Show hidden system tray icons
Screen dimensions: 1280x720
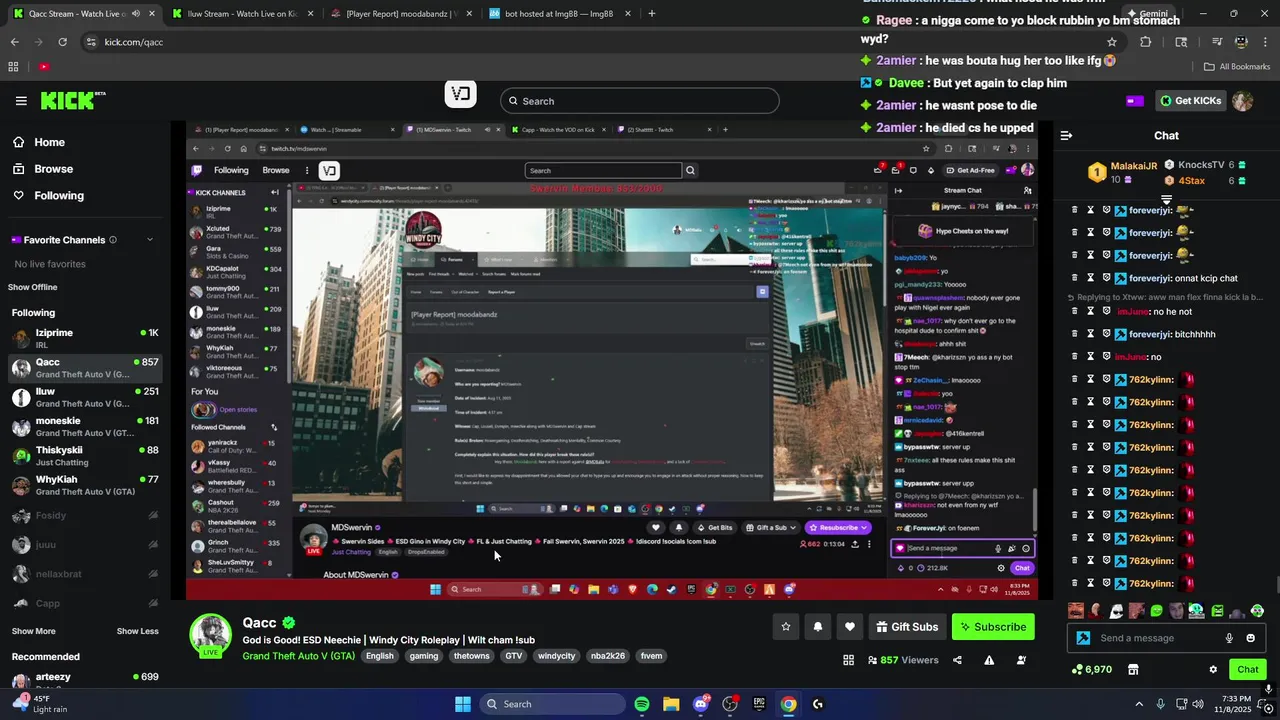[1138, 704]
